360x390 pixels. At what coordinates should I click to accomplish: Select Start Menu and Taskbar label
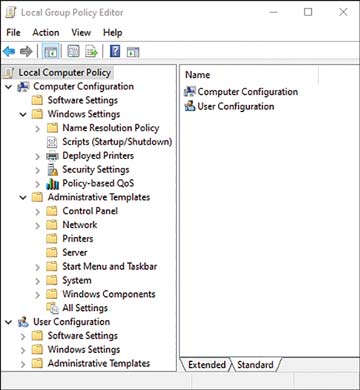[x=110, y=267]
